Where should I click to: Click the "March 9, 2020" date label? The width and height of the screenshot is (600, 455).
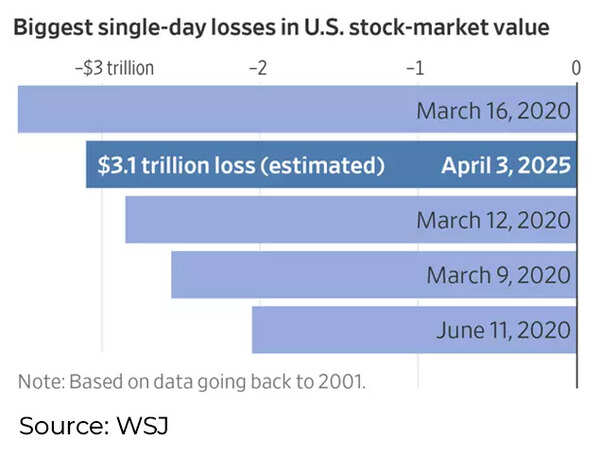[x=499, y=275]
